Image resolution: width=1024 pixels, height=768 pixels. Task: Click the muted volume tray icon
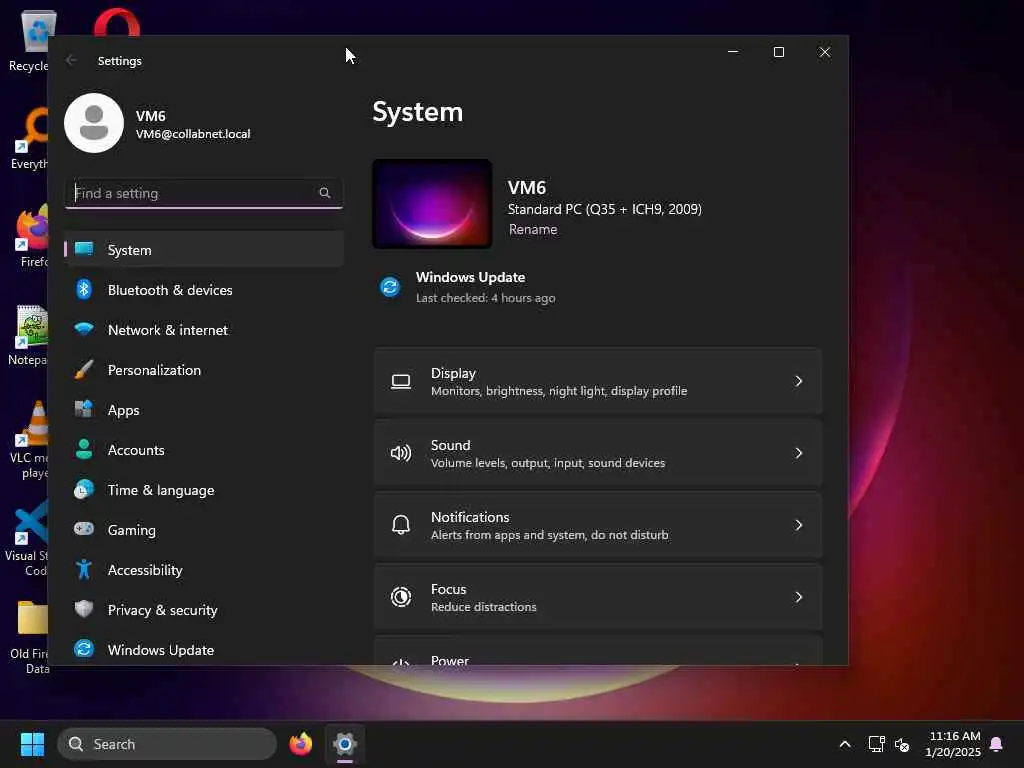(902, 744)
